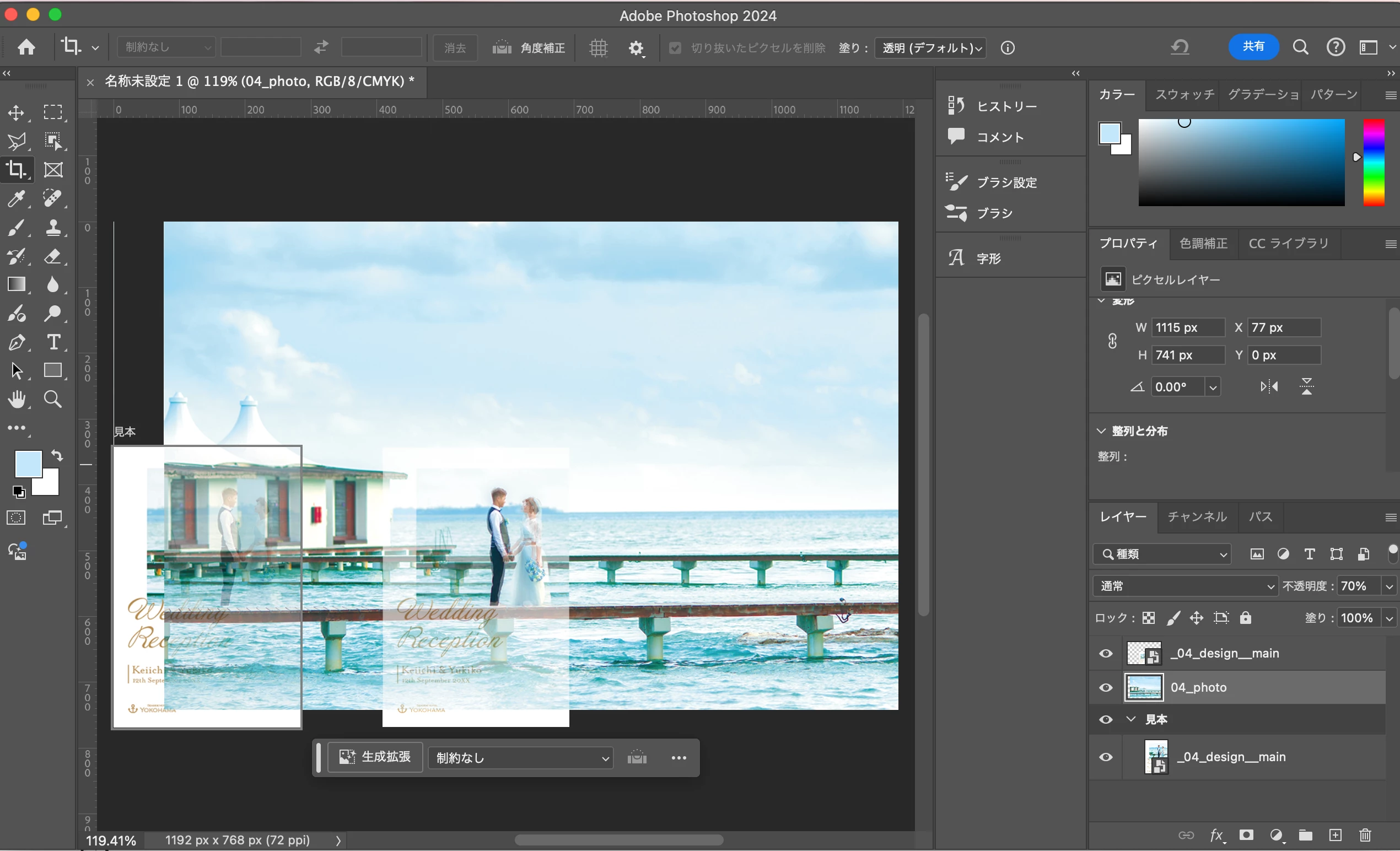The height and width of the screenshot is (851, 1400).
Task: Select the Clone Stamp tool
Action: coord(53,227)
